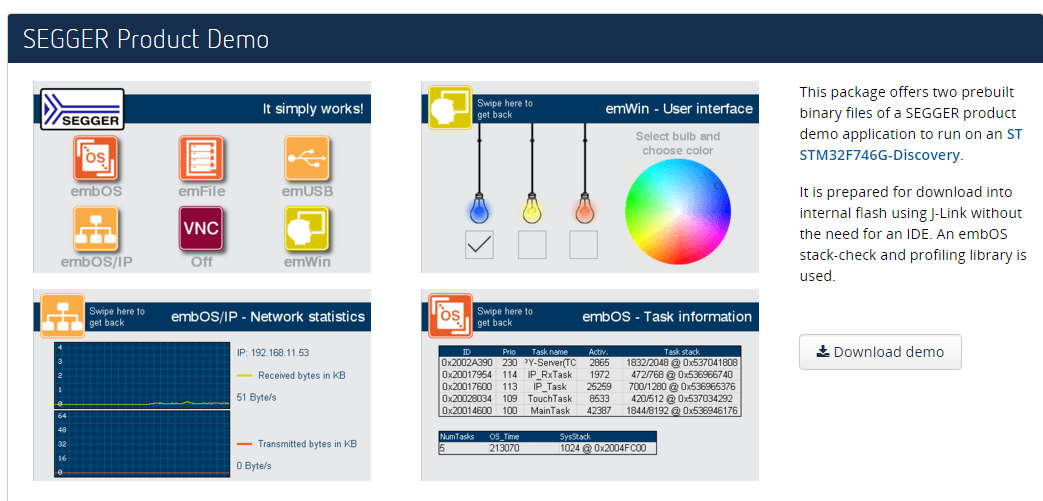Click the OS_Time value 213070
The width and height of the screenshot is (1043, 501).
[x=504, y=448]
